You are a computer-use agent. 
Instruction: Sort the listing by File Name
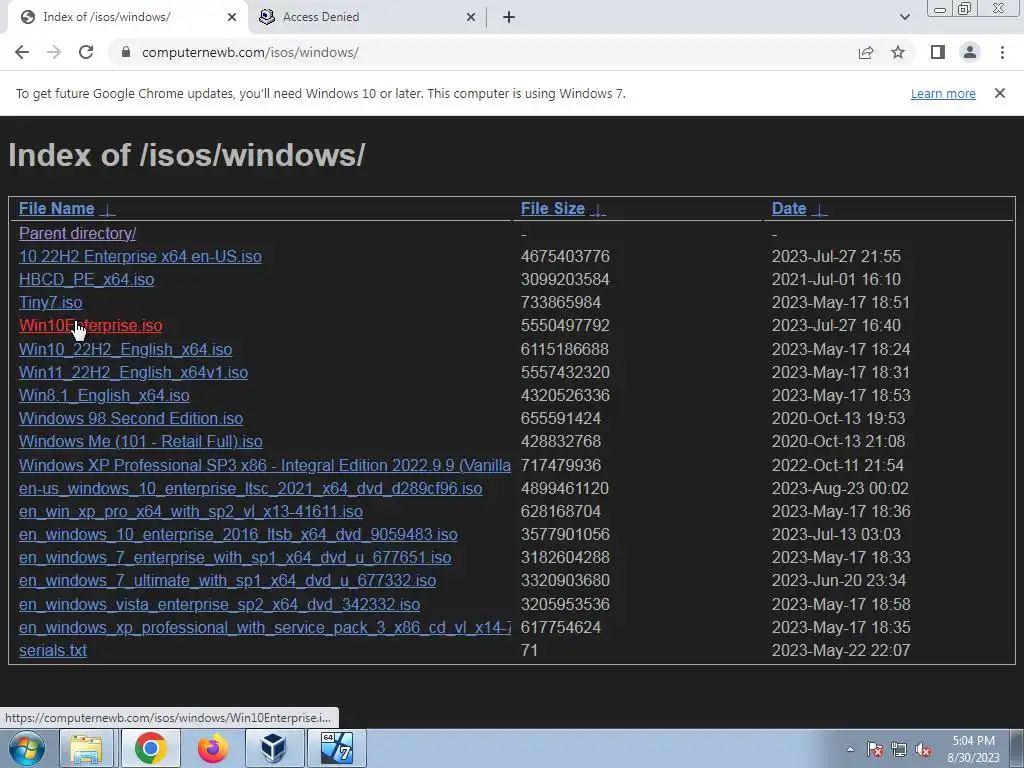click(67, 208)
